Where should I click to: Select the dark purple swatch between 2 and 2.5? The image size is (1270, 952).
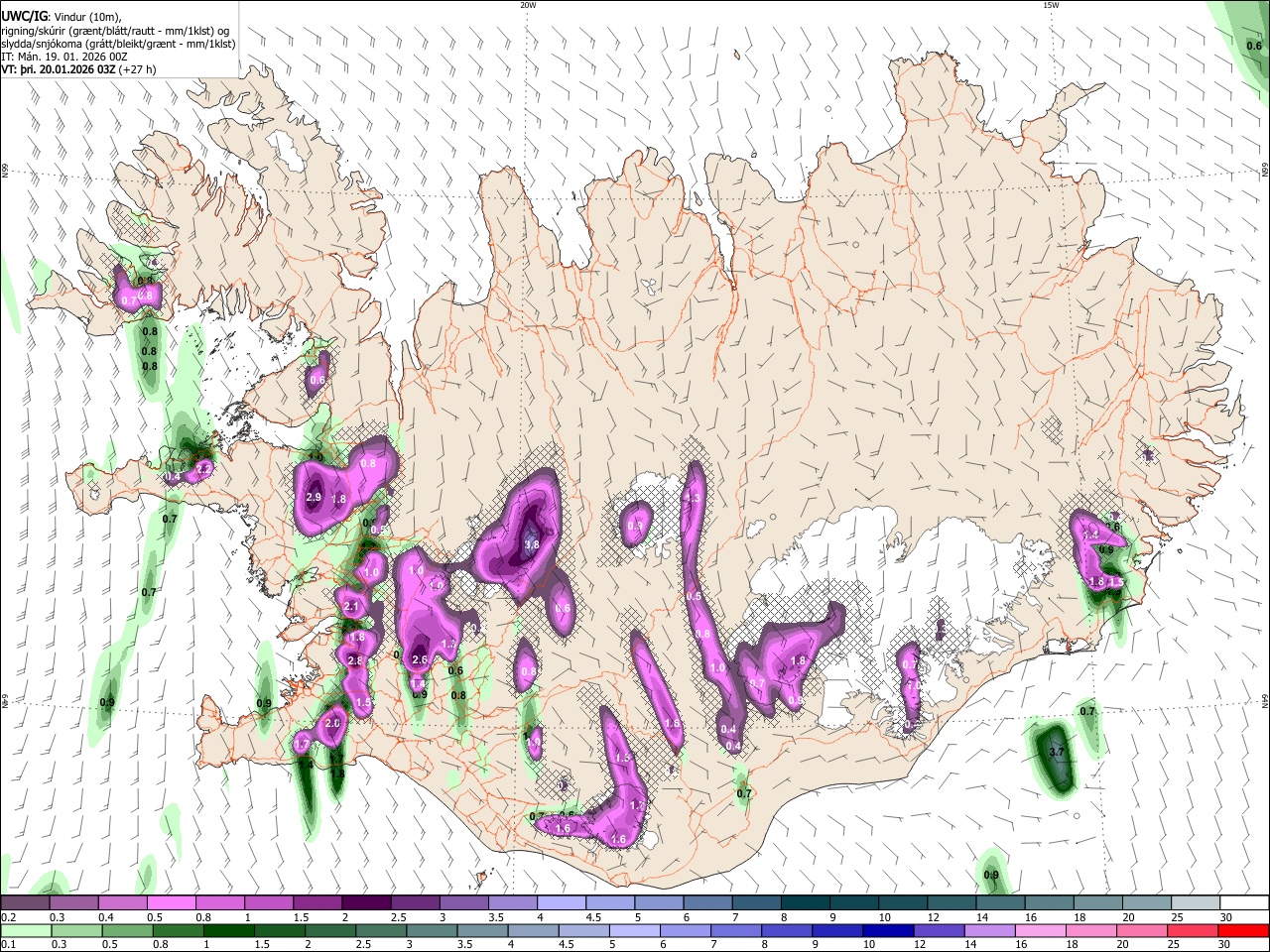[x=366, y=903]
